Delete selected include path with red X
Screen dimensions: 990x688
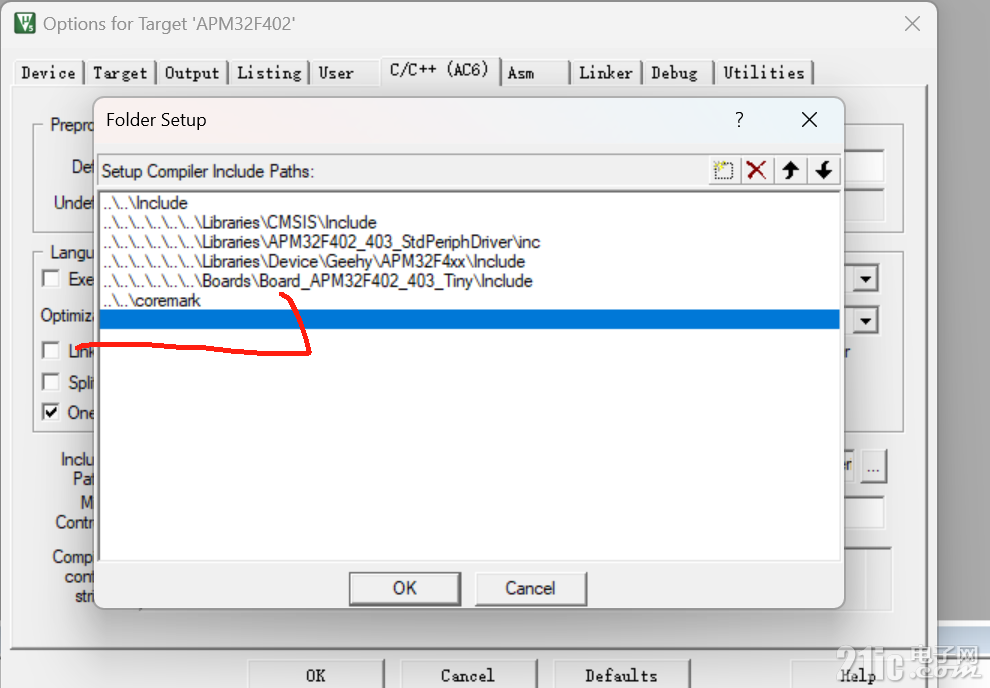(756, 170)
